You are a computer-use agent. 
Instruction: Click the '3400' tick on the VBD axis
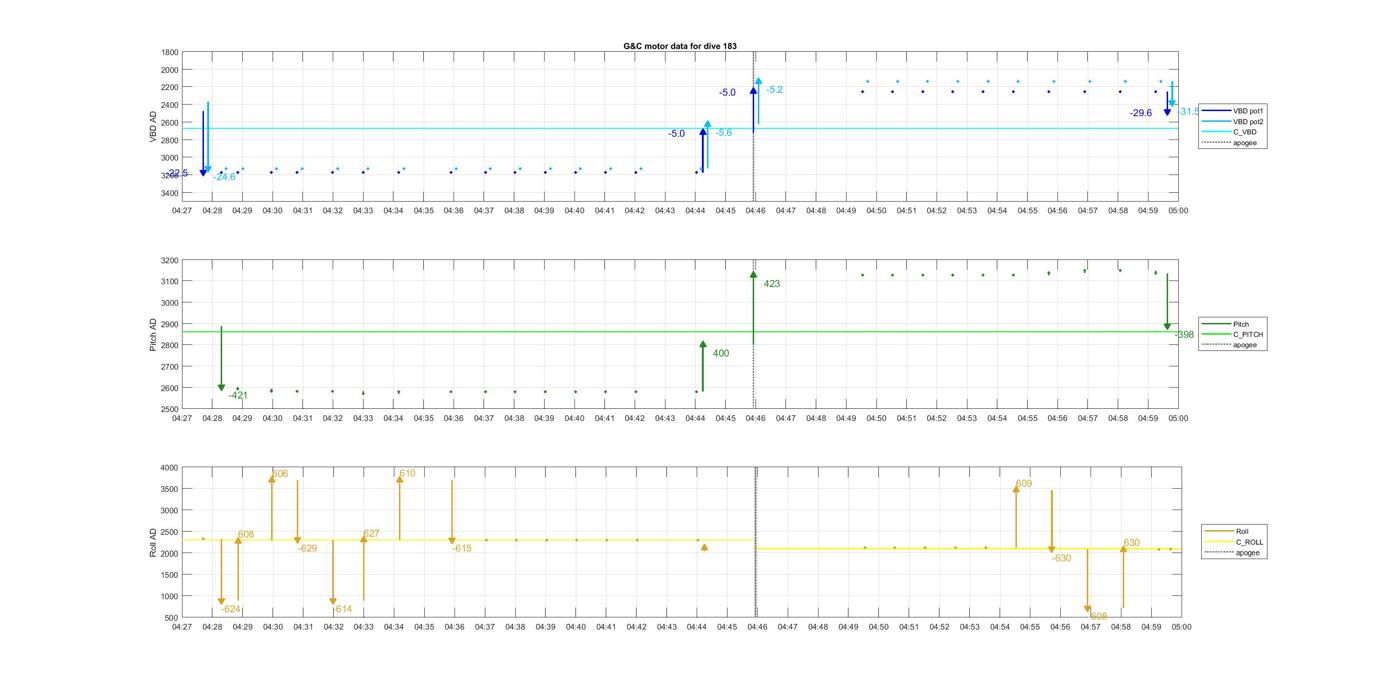point(170,193)
